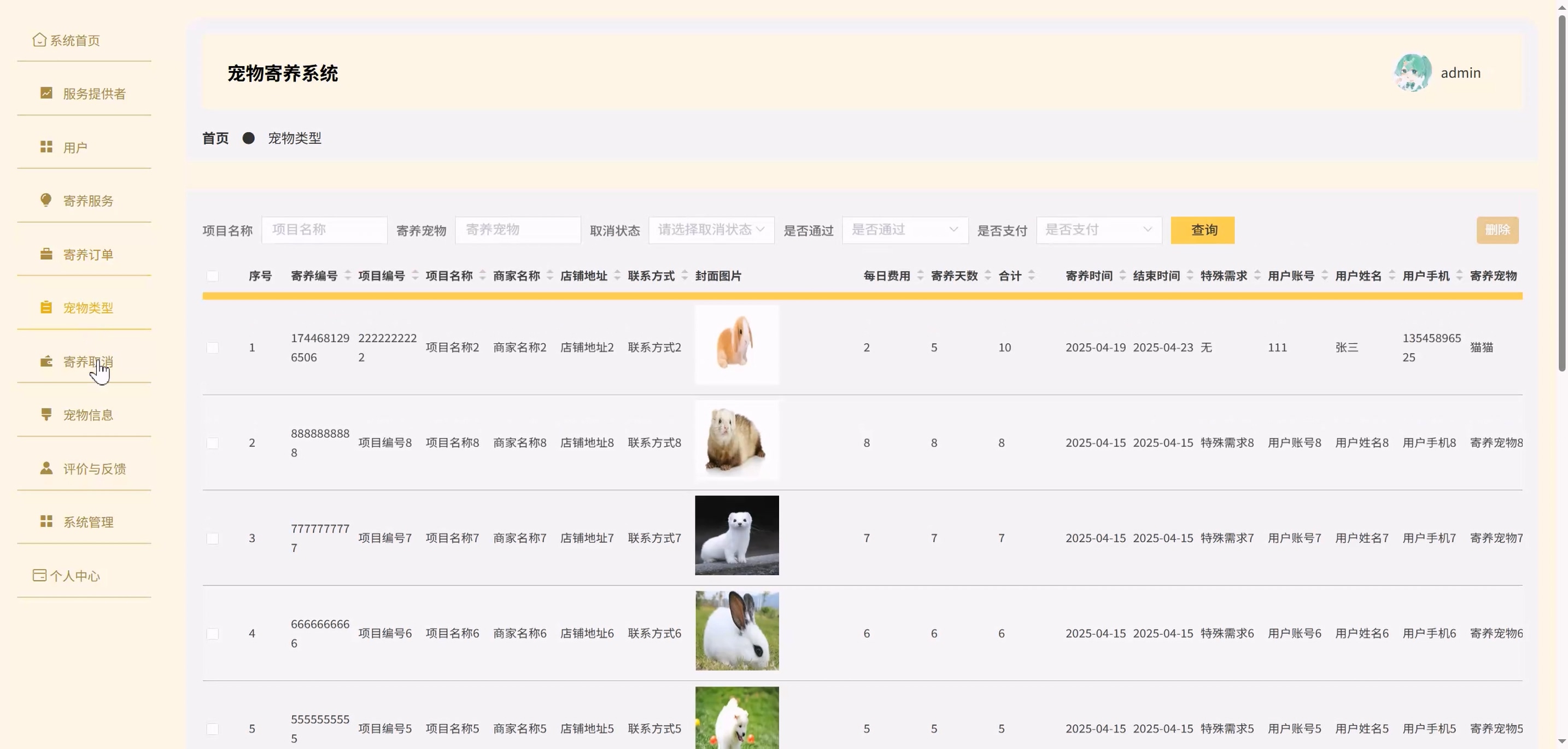Viewport: 1568px width, 749px height.
Task: Click the wallet icon beside 寄养取消
Action: (x=46, y=361)
